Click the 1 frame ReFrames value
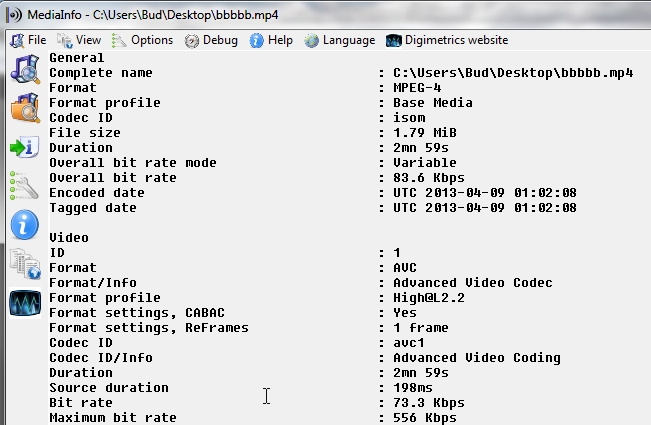651x425 pixels. coord(421,328)
